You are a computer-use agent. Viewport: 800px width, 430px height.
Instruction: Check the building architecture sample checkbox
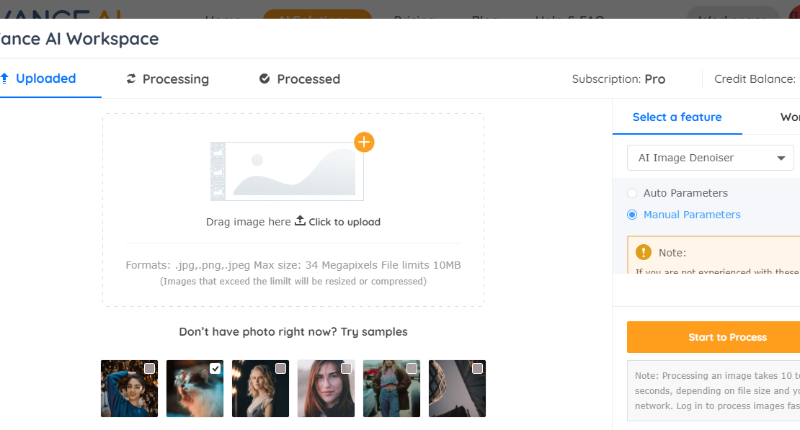click(x=478, y=368)
